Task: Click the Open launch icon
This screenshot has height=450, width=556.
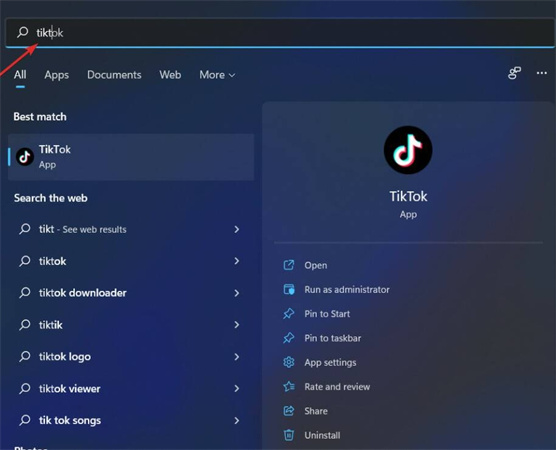Action: (289, 265)
